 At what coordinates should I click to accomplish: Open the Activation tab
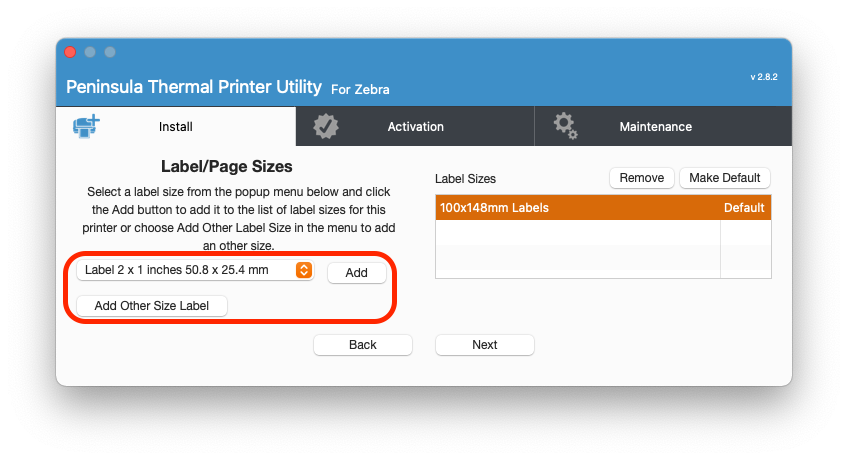(415, 126)
